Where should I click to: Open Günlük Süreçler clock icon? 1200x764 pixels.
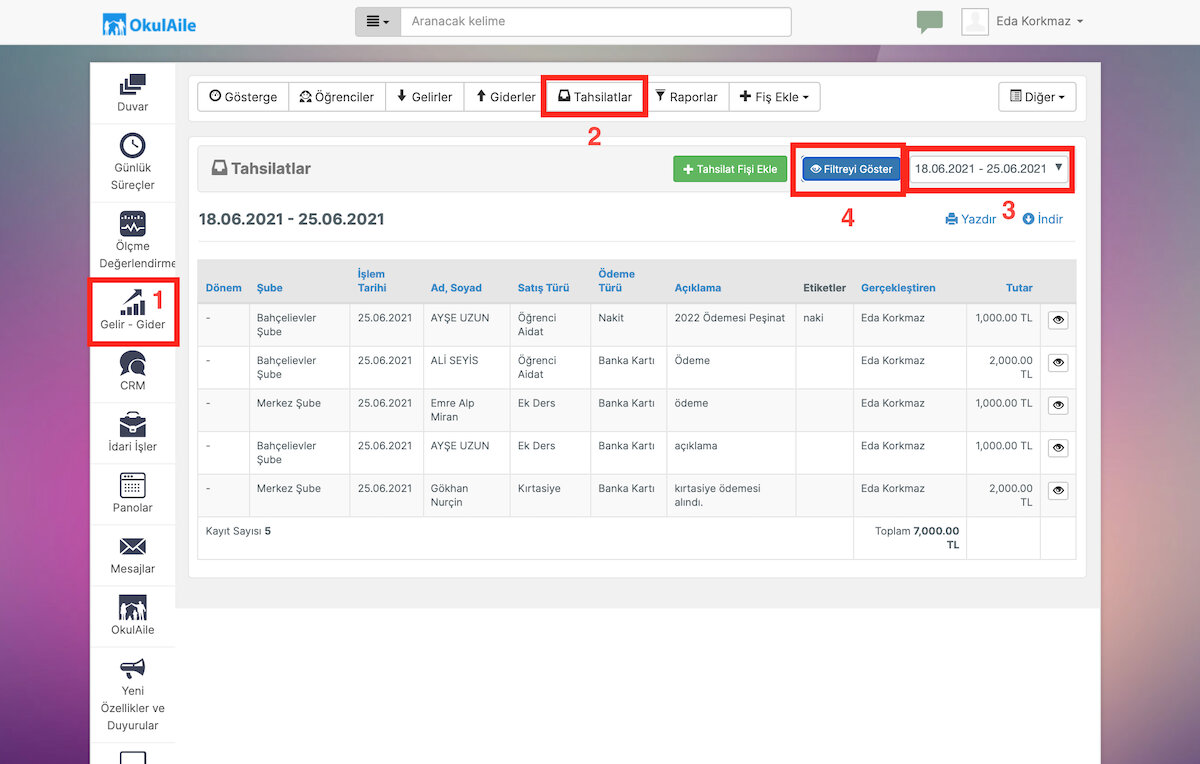pos(132,146)
